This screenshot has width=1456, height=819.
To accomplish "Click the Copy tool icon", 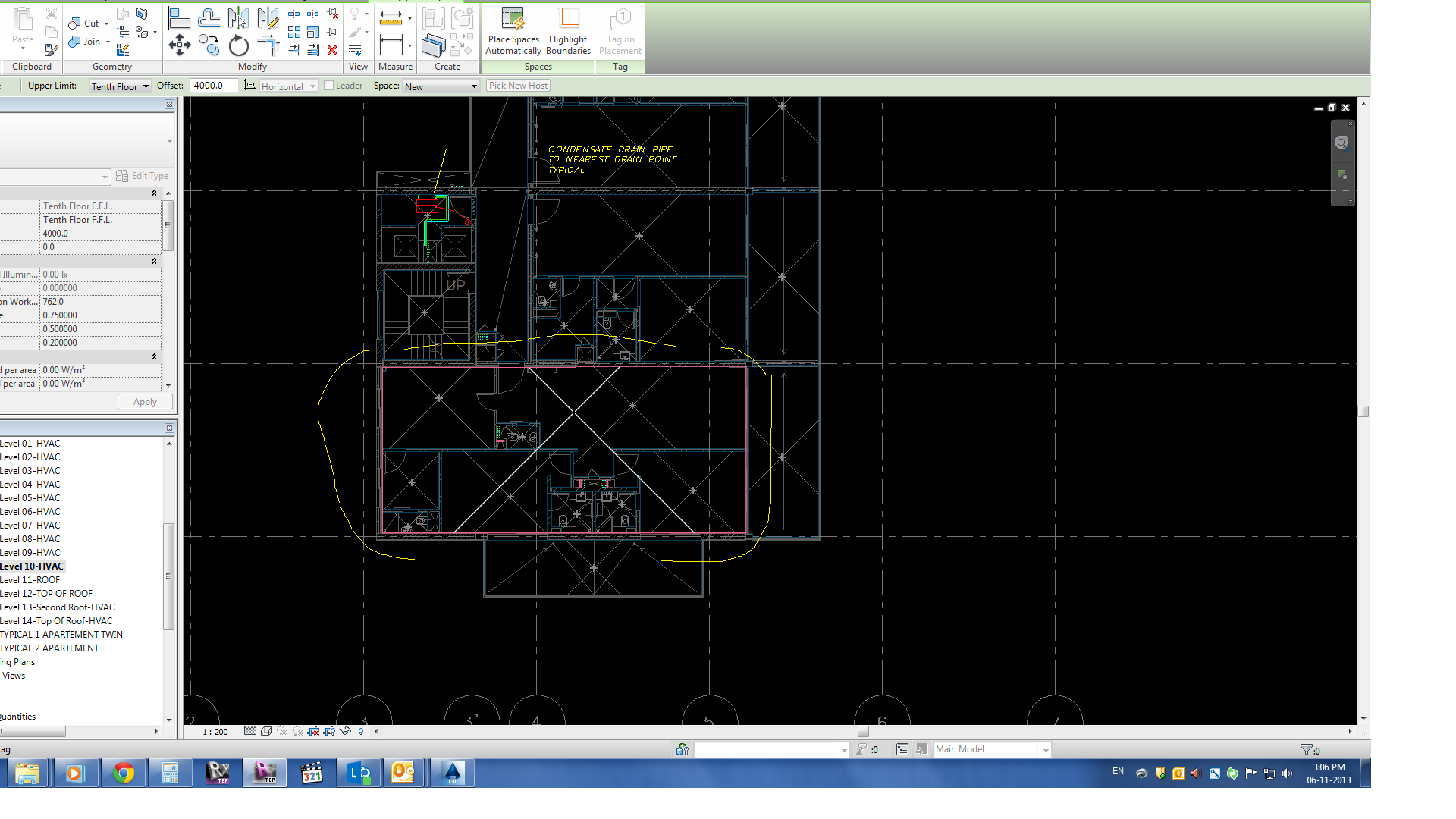I will [209, 45].
